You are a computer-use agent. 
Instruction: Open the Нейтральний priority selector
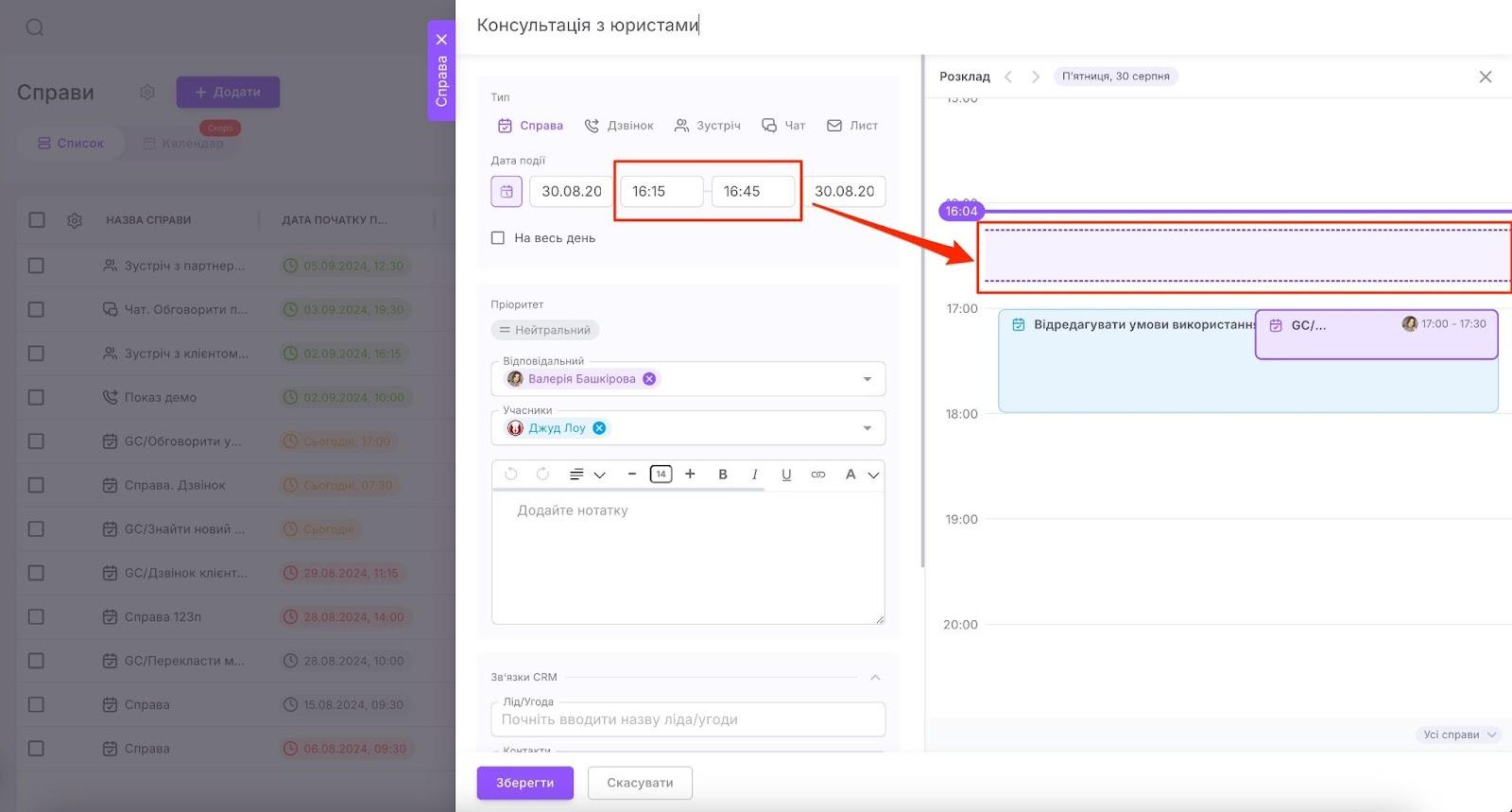click(545, 330)
